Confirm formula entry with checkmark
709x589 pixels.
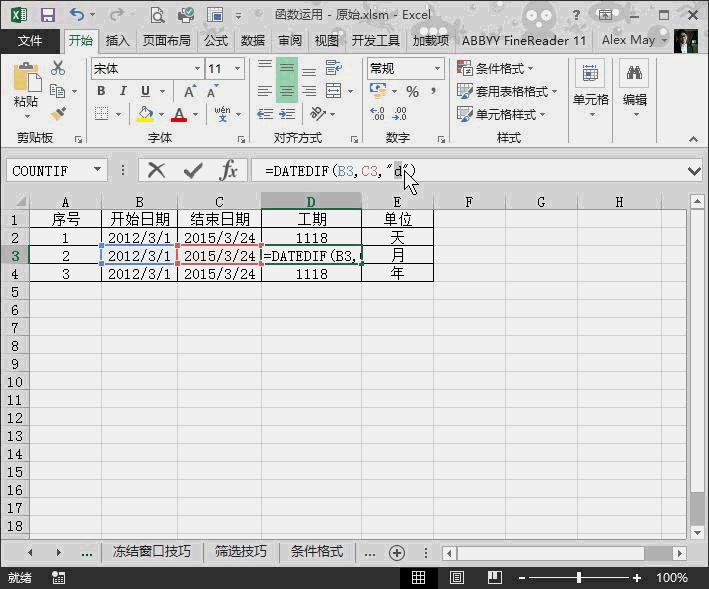[x=193, y=170]
